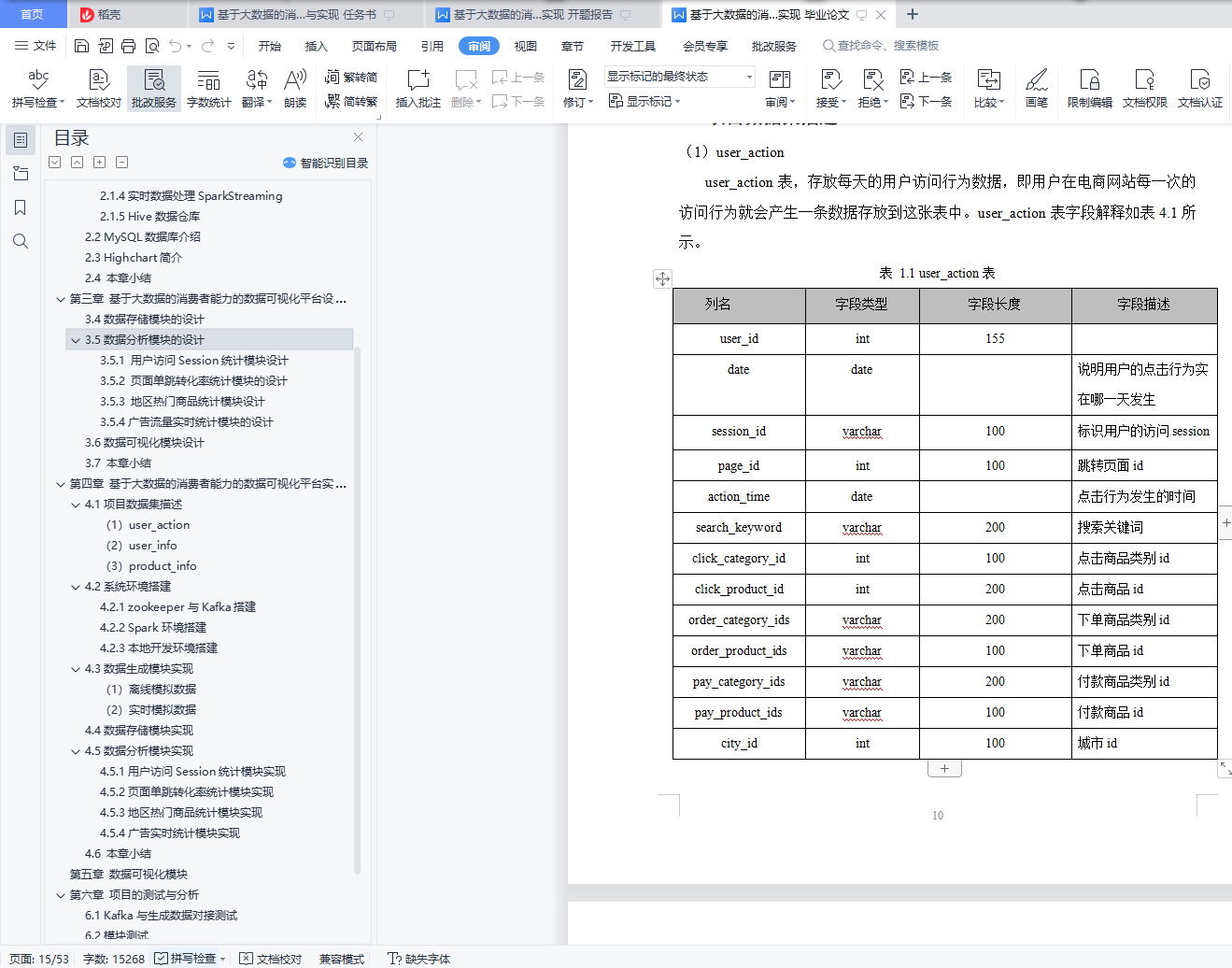Convert text with 繁转简
The image size is (1232, 968).
pyautogui.click(x=351, y=78)
